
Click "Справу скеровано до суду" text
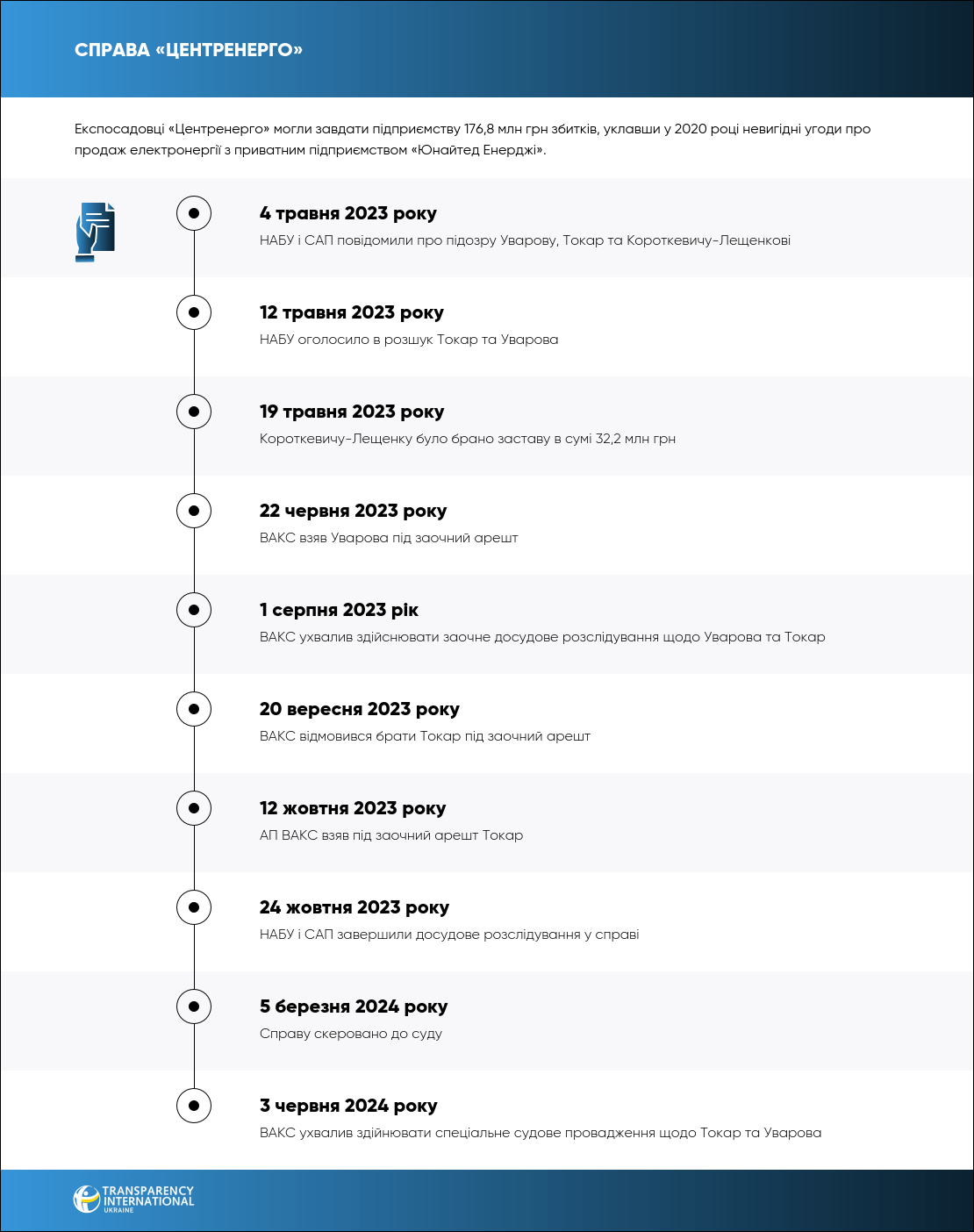(350, 1034)
